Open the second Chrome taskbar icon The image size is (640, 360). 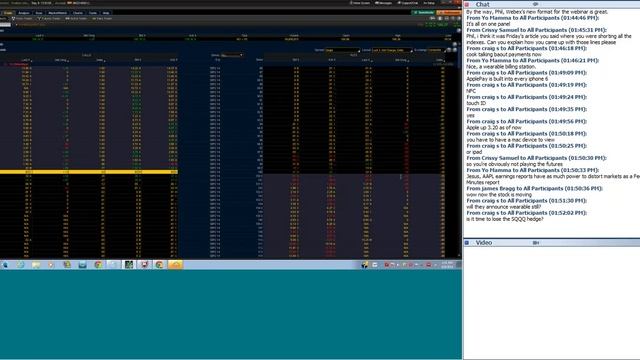pyautogui.click(x=160, y=265)
